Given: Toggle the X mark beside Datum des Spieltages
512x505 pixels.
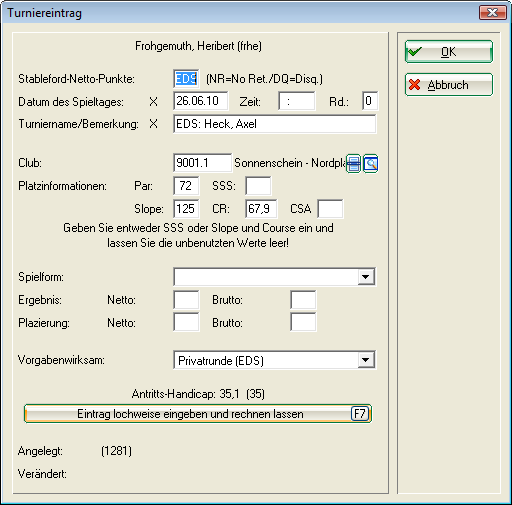Looking at the screenshot, I should coord(153,102).
